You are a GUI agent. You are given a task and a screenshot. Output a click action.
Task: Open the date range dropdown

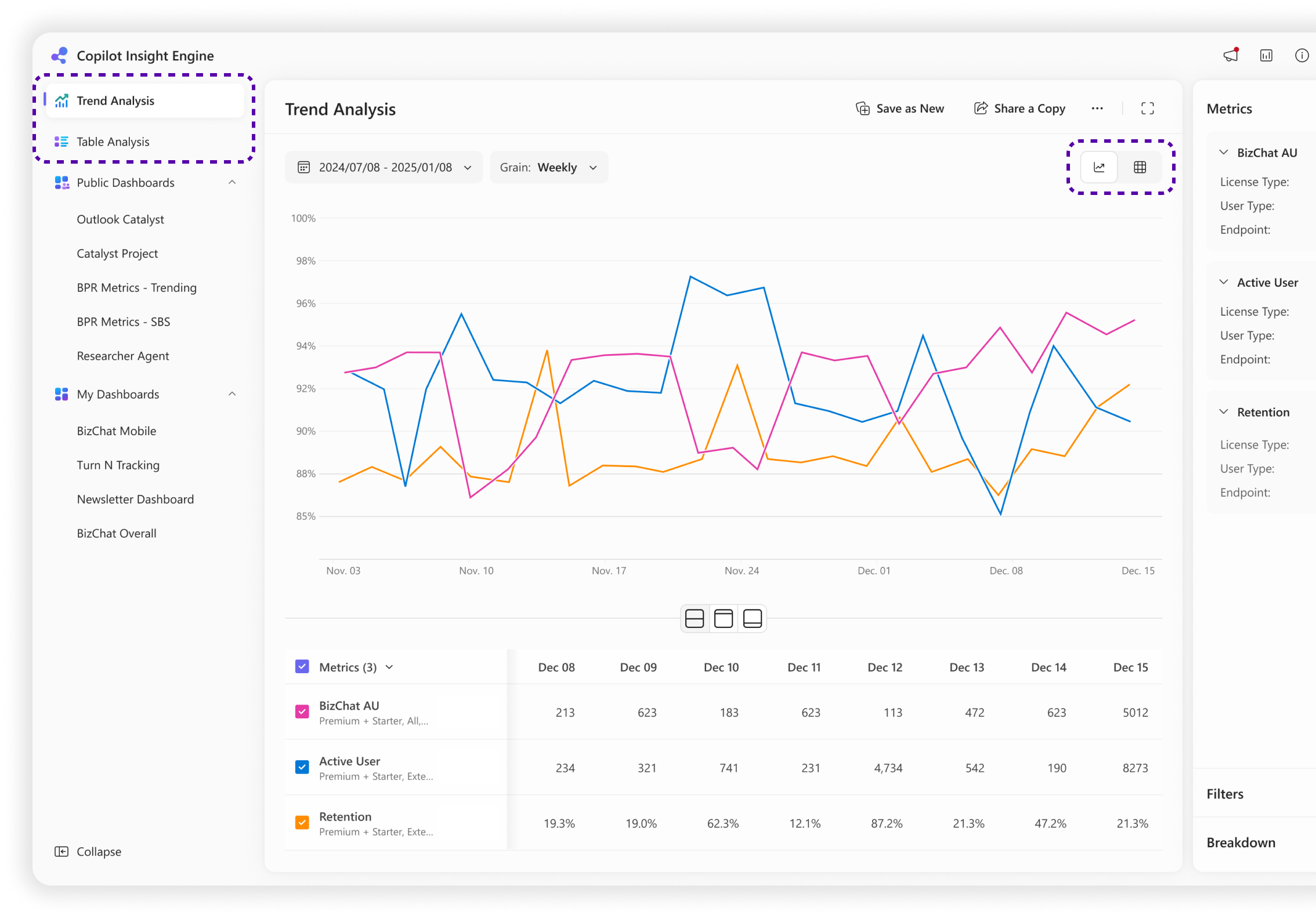point(384,168)
